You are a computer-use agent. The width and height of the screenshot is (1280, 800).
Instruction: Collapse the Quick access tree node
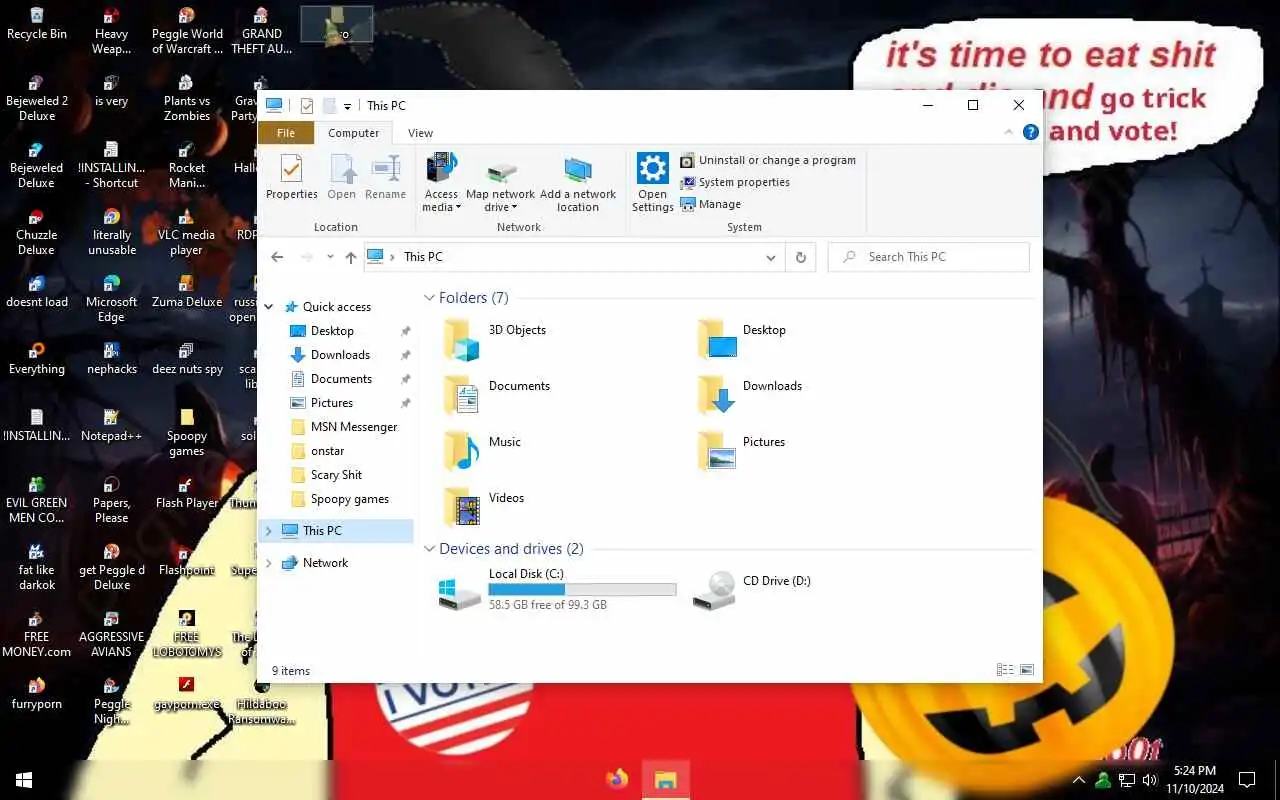point(268,307)
